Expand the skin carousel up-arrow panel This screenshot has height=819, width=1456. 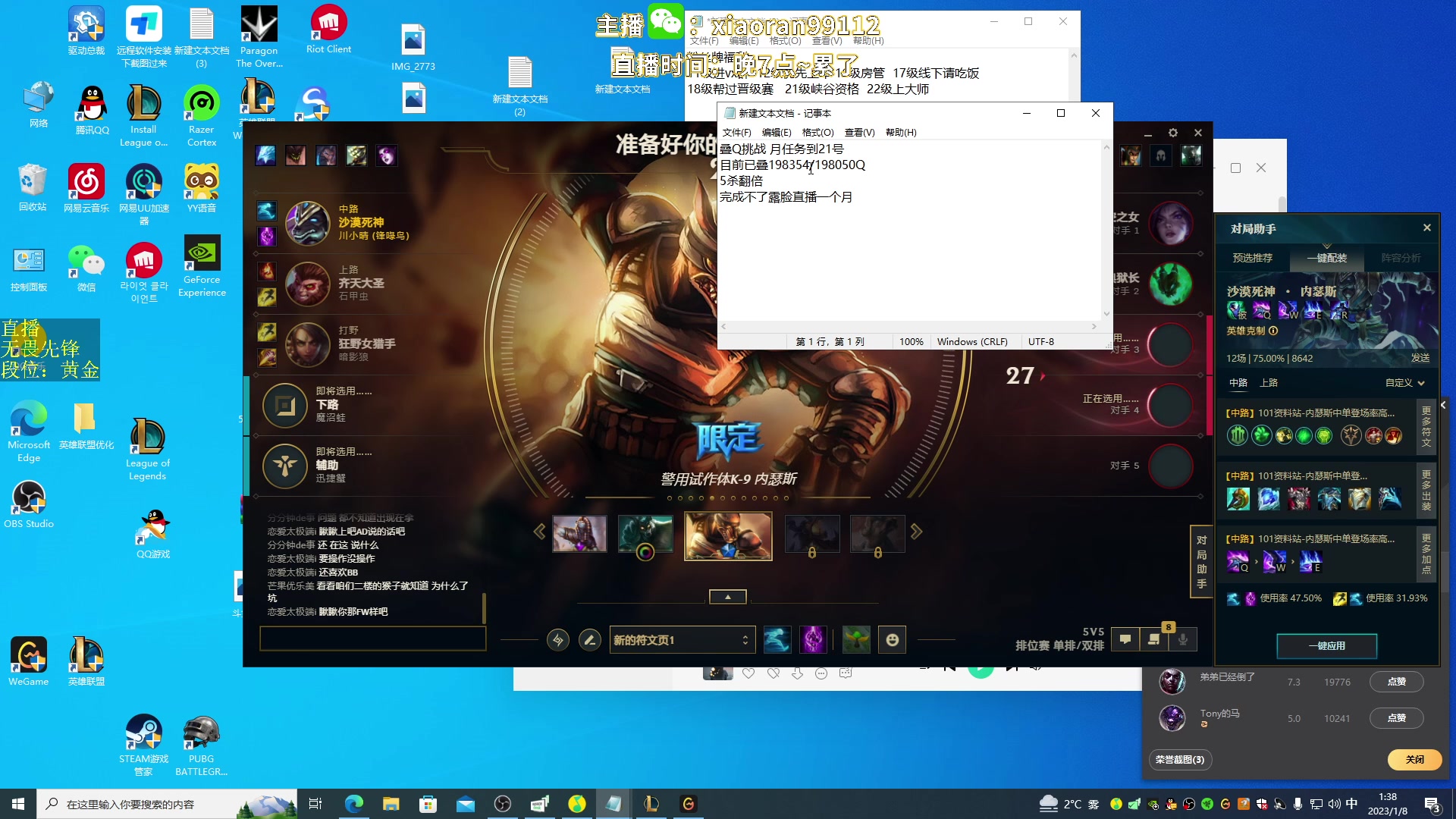728,597
